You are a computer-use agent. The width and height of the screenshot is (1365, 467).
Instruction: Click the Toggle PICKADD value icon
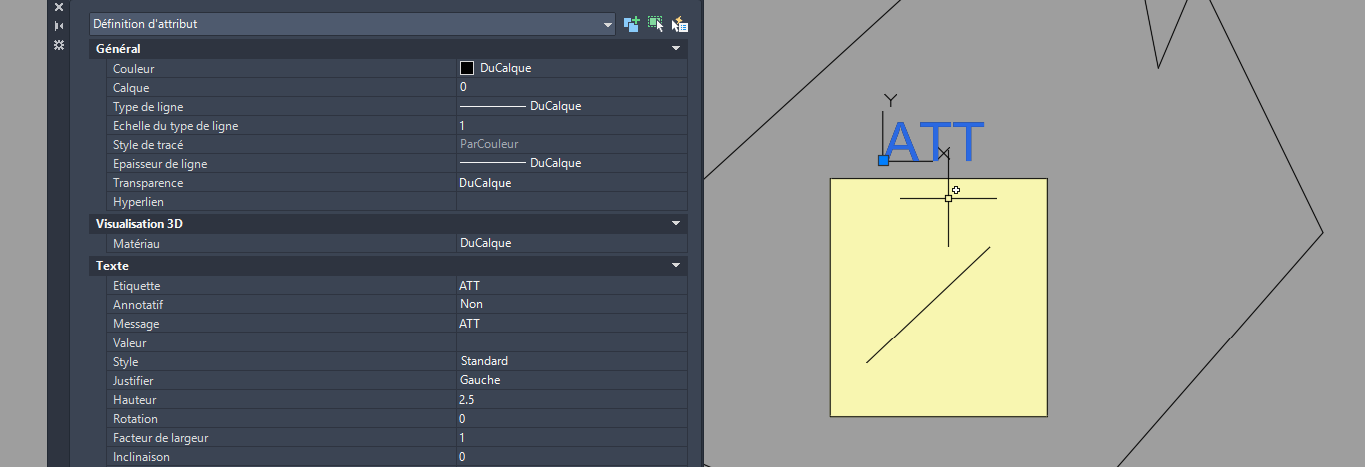(x=632, y=24)
